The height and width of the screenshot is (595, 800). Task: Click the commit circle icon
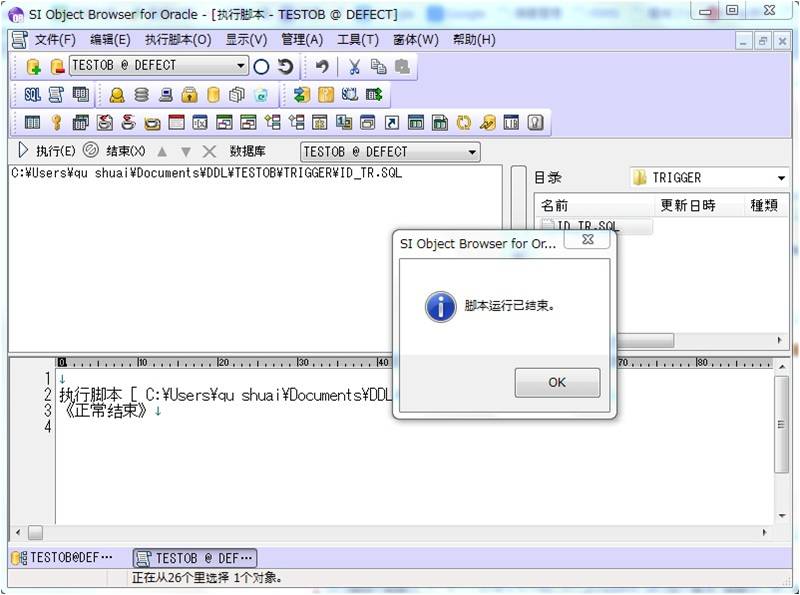pyautogui.click(x=261, y=66)
